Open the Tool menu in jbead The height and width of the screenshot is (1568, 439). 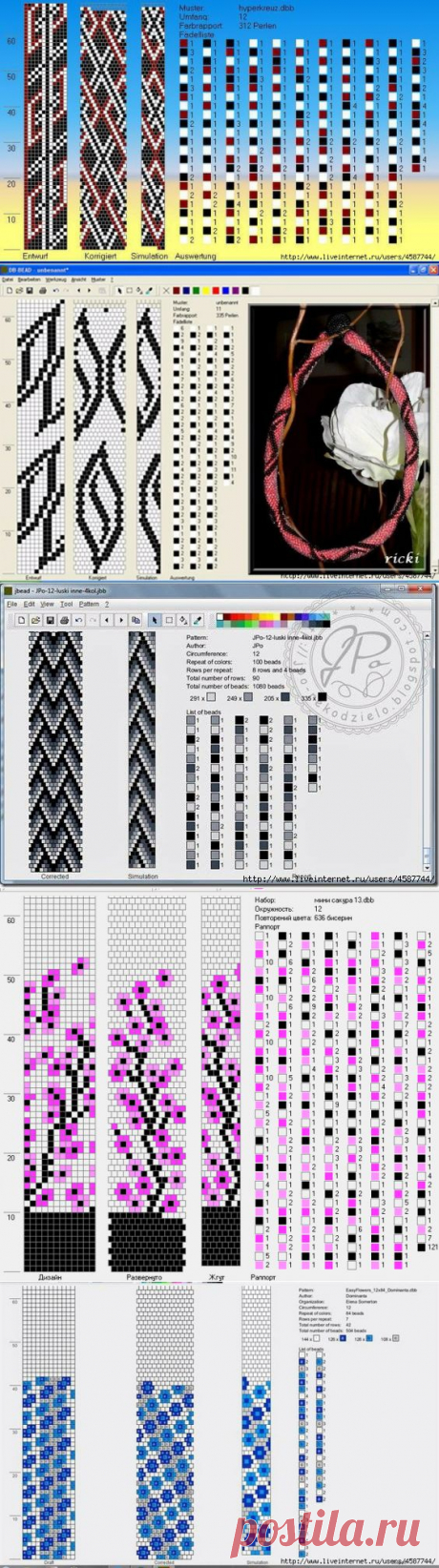[x=67, y=605]
